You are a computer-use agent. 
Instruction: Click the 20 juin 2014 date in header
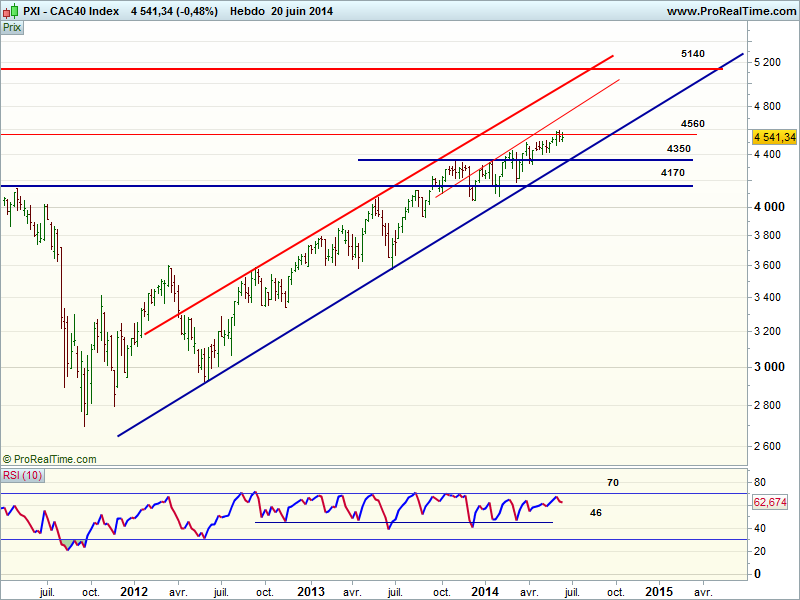click(x=302, y=11)
